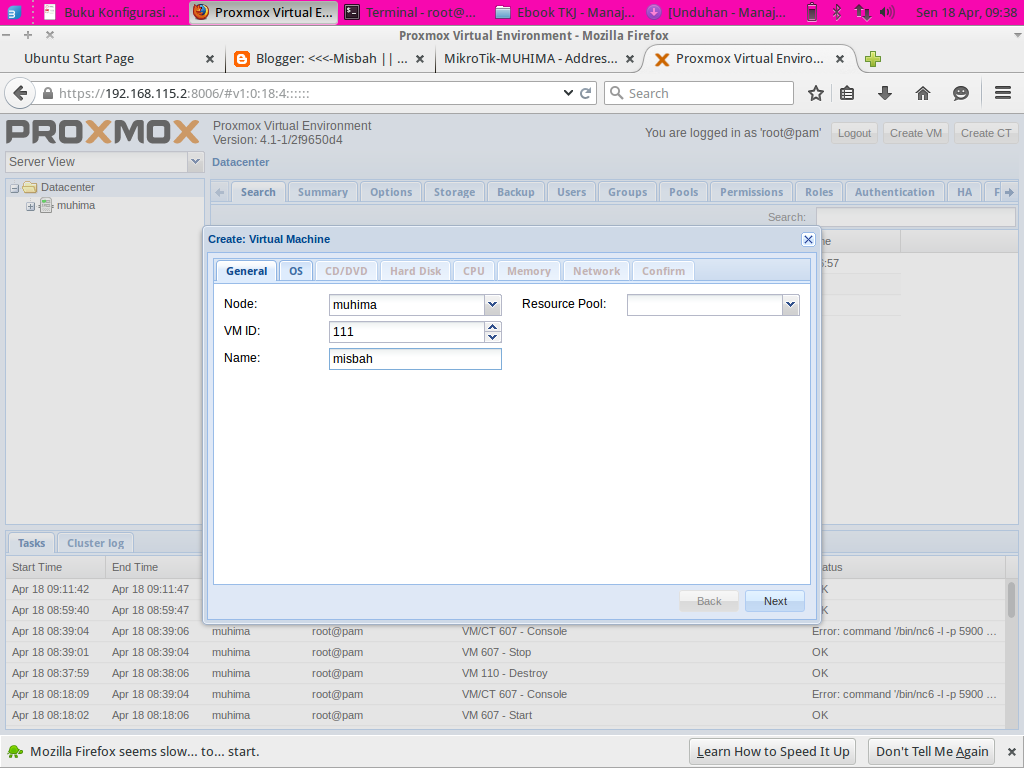Switch to the OS wizard tab

tap(296, 271)
